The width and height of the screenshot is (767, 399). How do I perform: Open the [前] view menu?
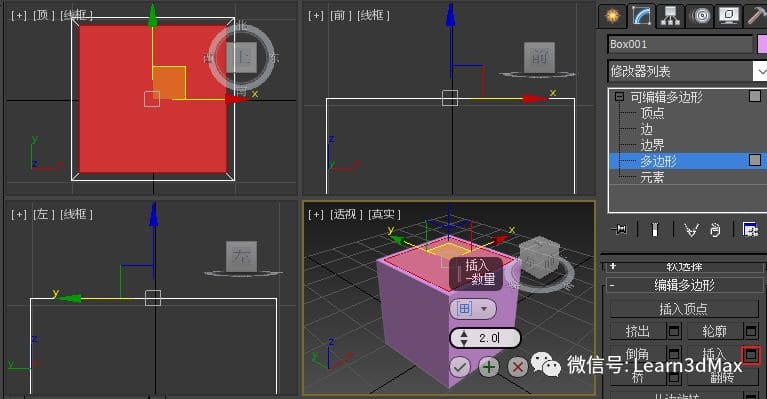(x=340, y=16)
